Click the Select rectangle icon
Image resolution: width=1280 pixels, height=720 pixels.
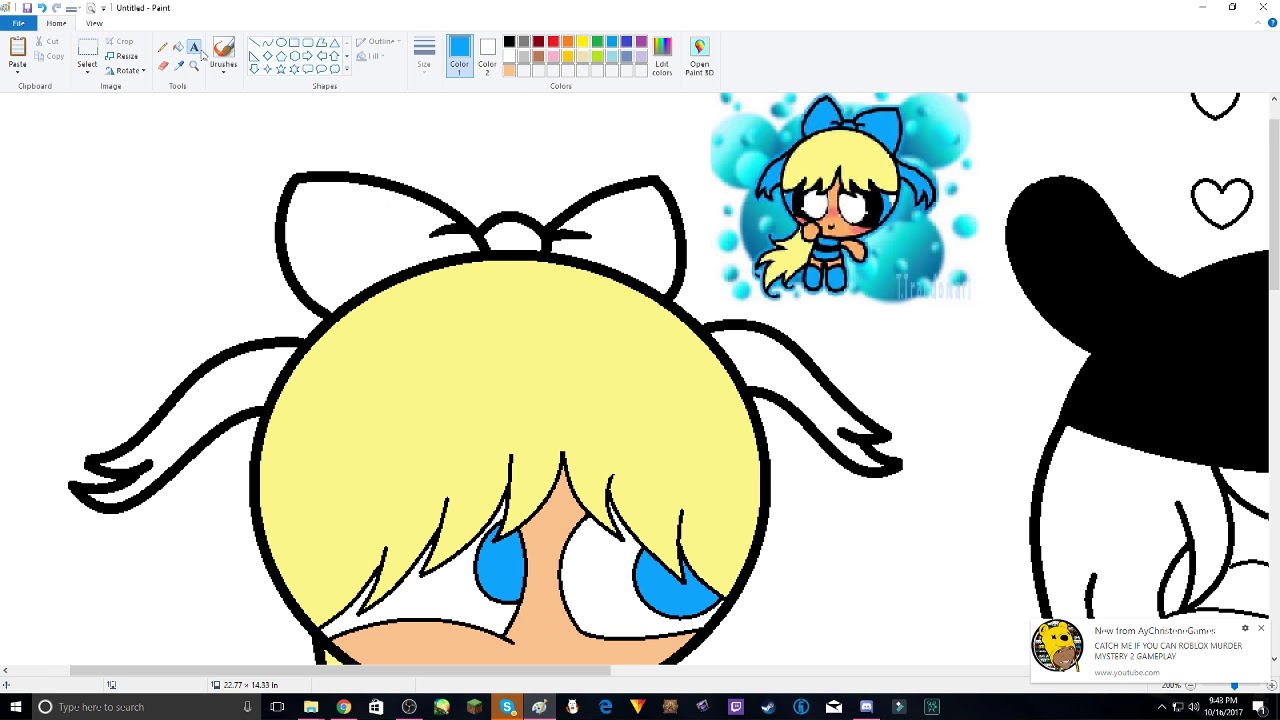[87, 47]
